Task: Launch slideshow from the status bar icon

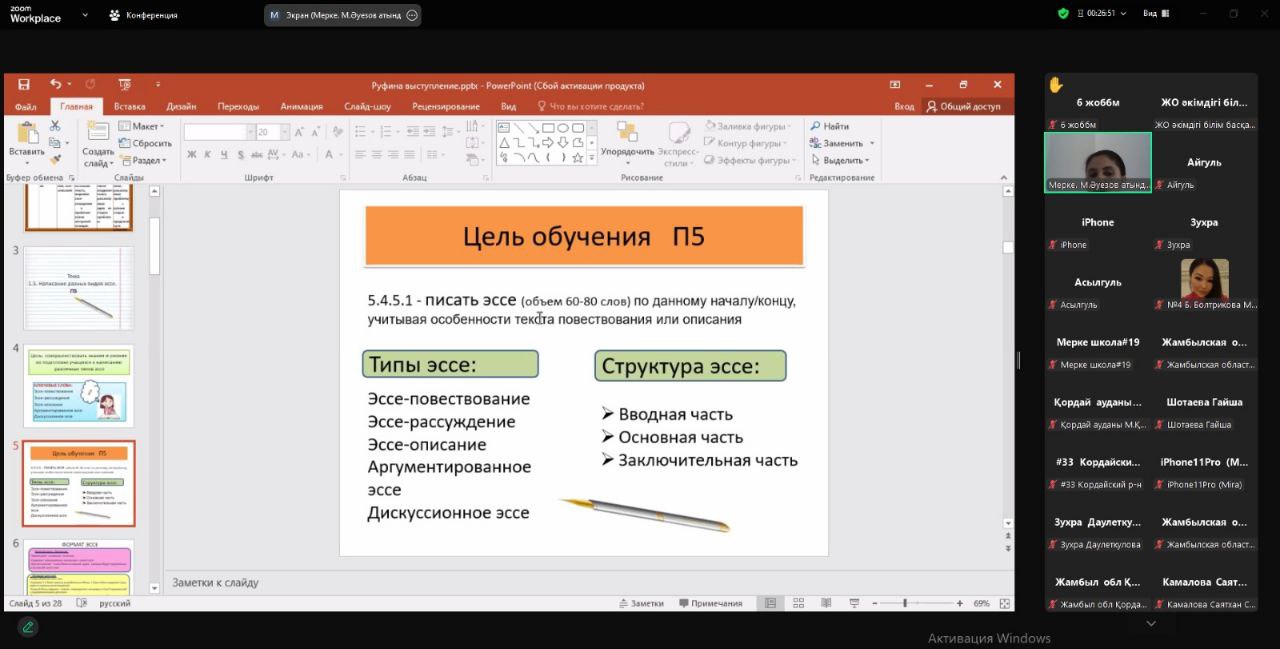Action: click(x=853, y=603)
